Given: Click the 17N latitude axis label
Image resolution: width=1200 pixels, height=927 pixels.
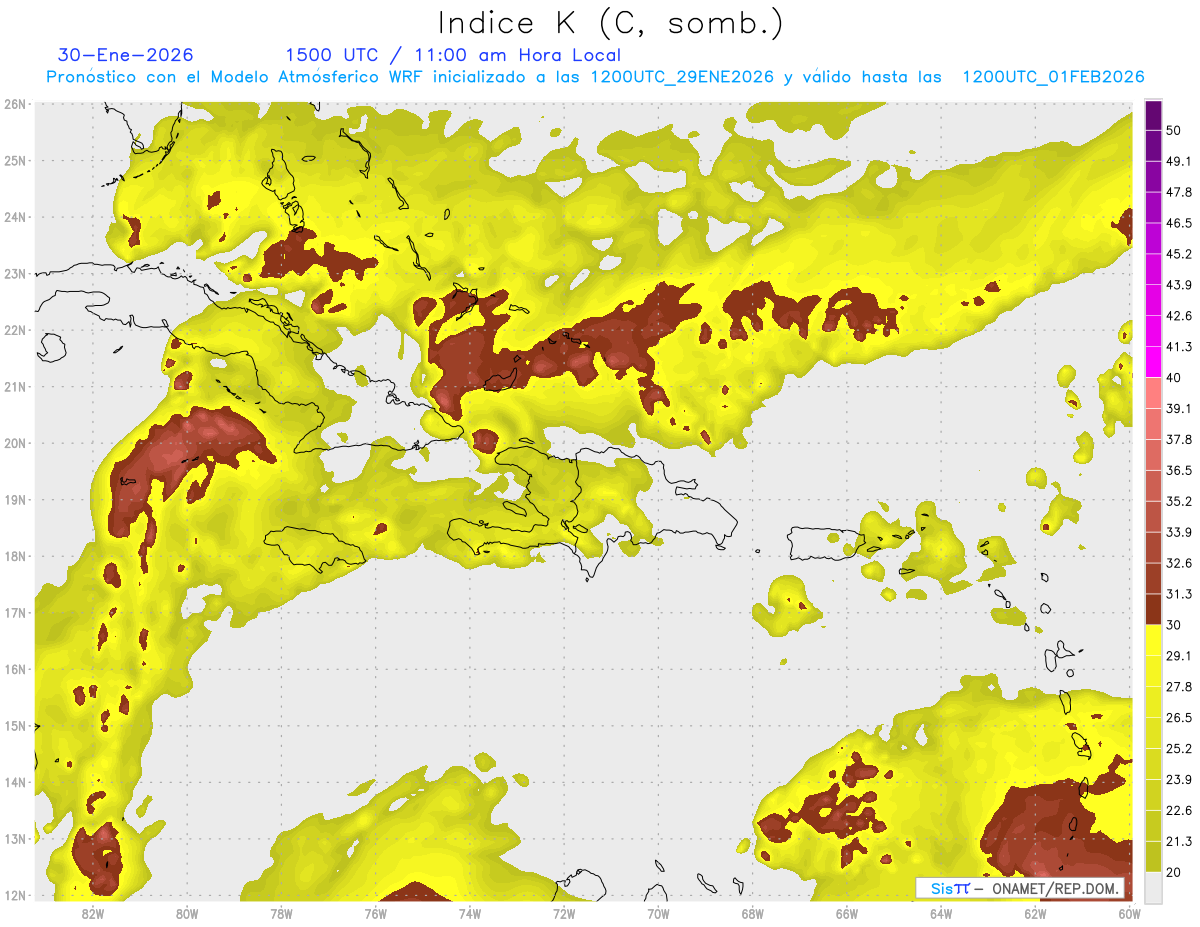Looking at the screenshot, I should (14, 612).
